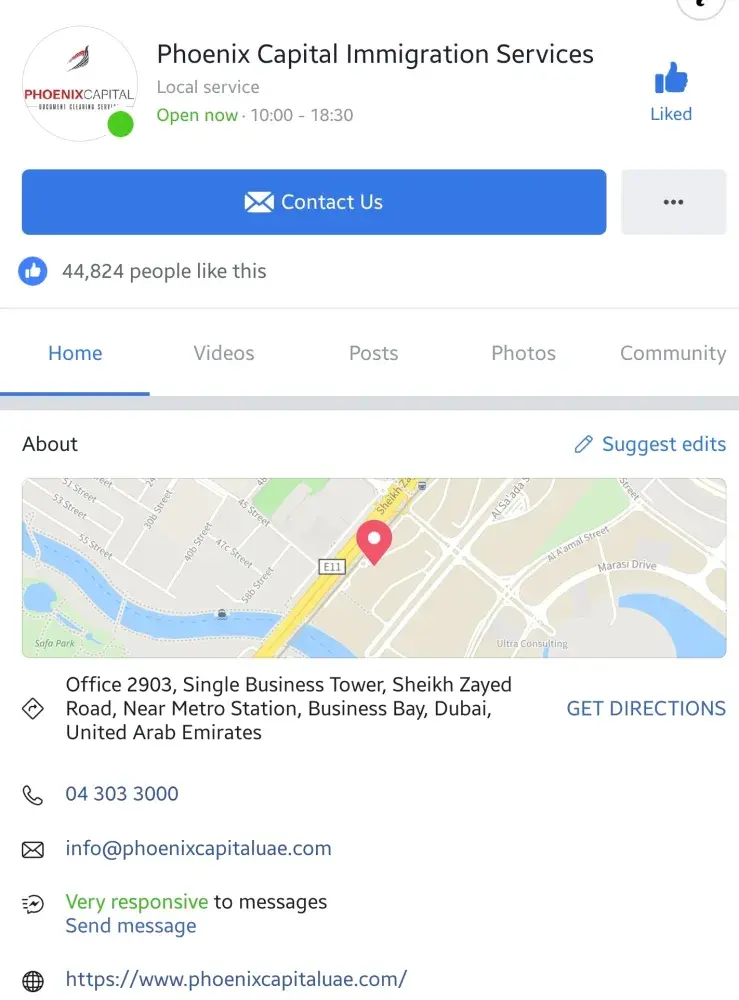Open the Videos tab
The width and height of the screenshot is (739, 1000).
click(x=224, y=353)
